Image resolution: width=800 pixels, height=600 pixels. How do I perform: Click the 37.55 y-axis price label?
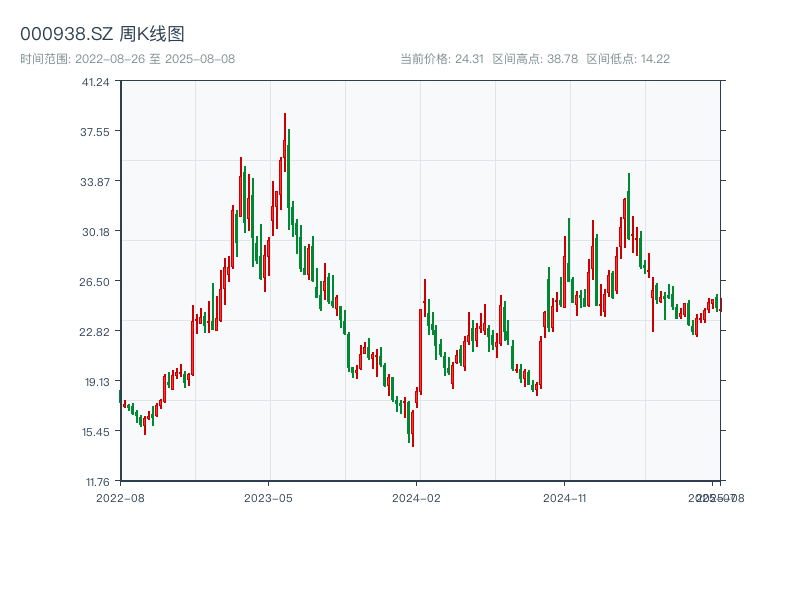96,132
